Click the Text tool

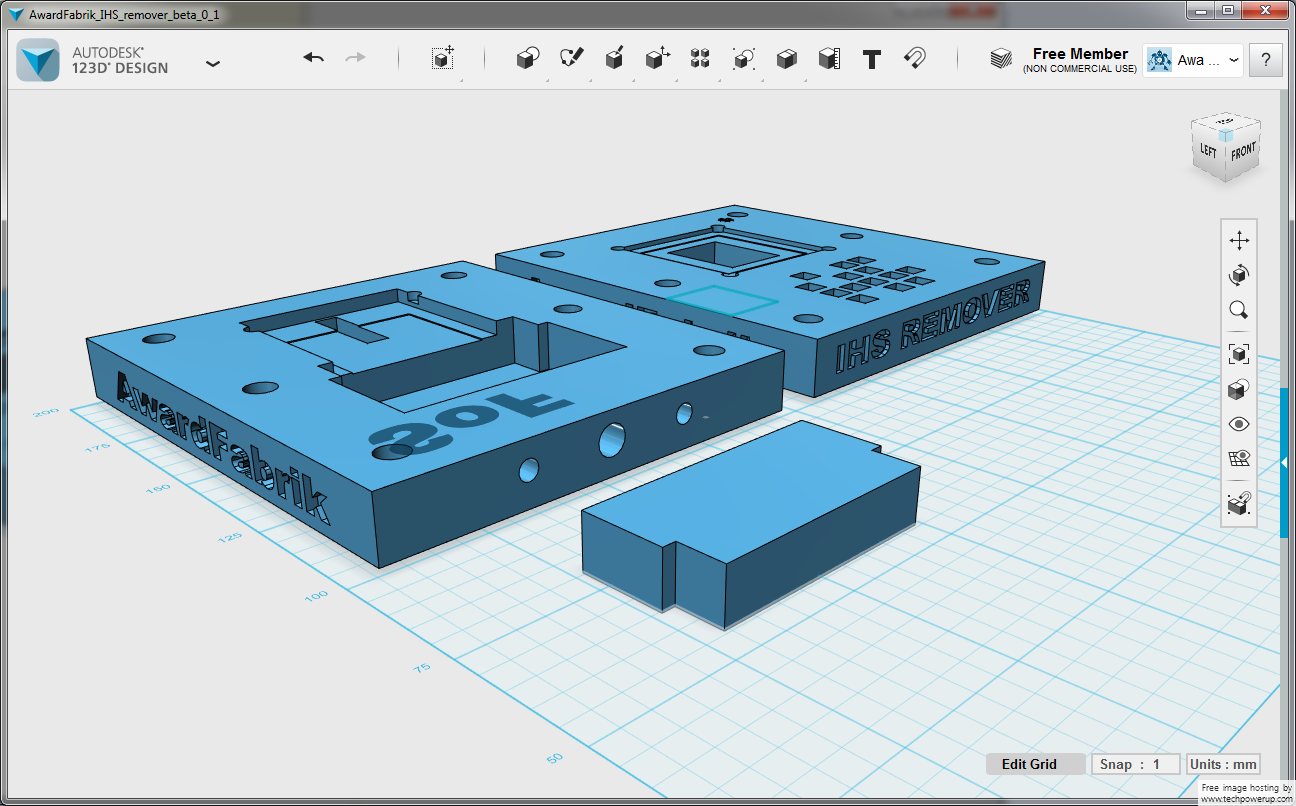pyautogui.click(x=872, y=59)
